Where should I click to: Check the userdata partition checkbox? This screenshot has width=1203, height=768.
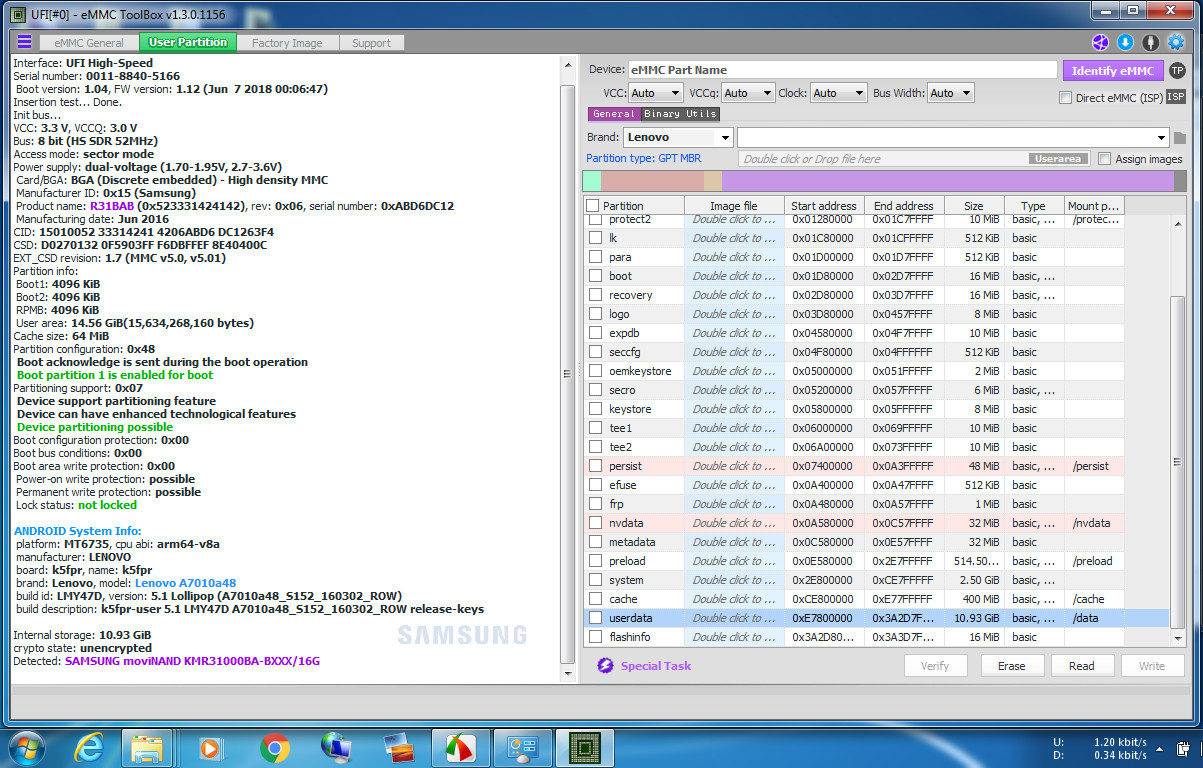595,618
